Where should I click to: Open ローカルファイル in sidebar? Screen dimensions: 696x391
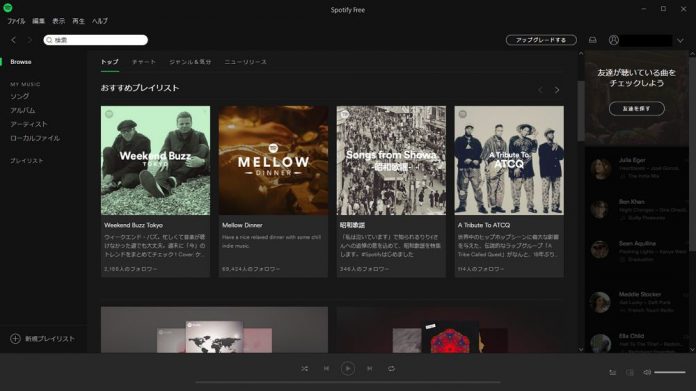35,138
